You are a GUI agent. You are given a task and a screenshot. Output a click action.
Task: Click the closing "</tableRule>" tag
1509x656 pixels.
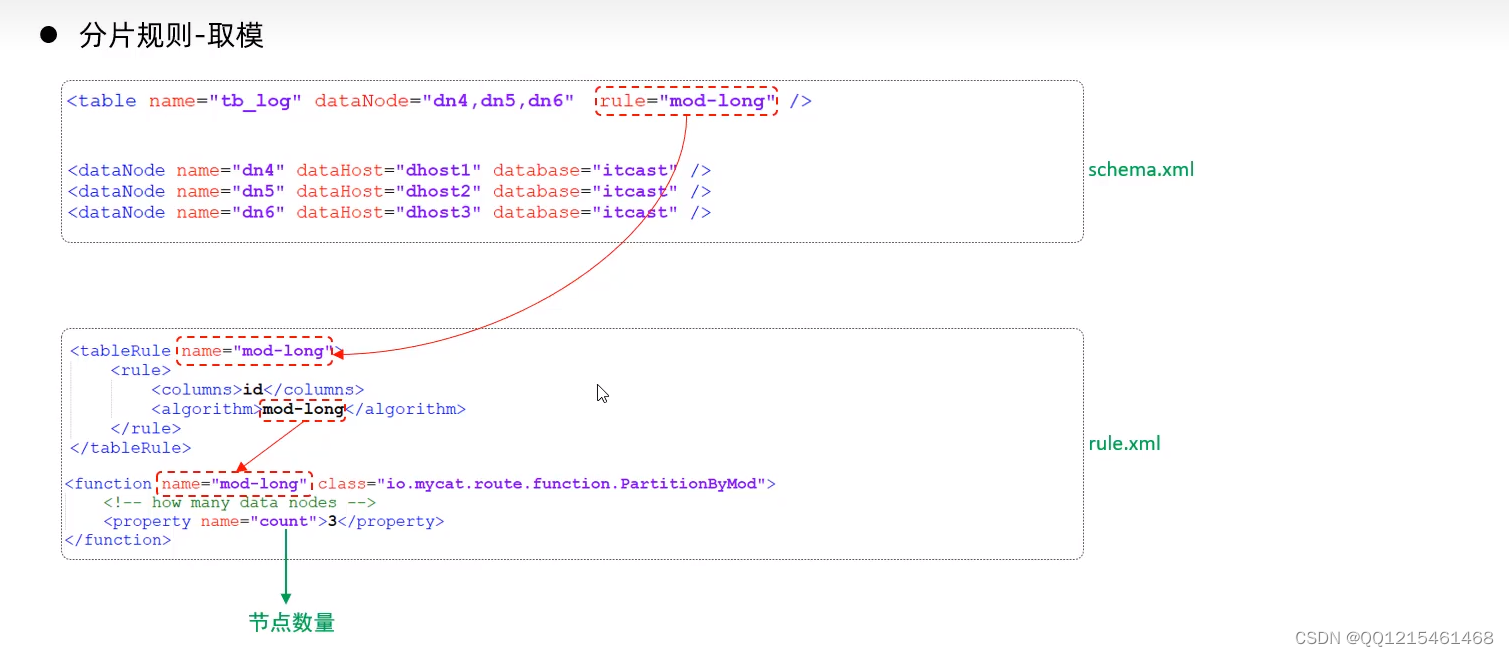pos(131,448)
